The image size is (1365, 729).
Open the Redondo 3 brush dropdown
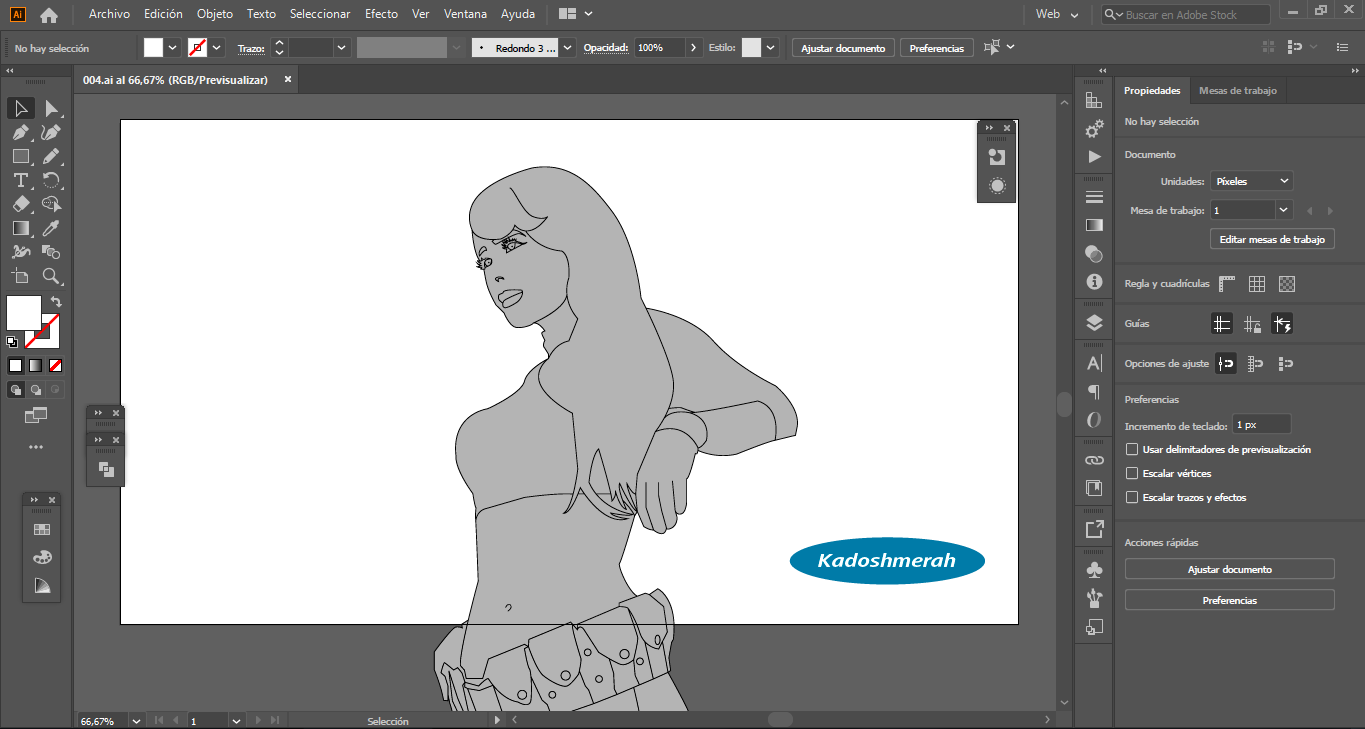click(568, 48)
